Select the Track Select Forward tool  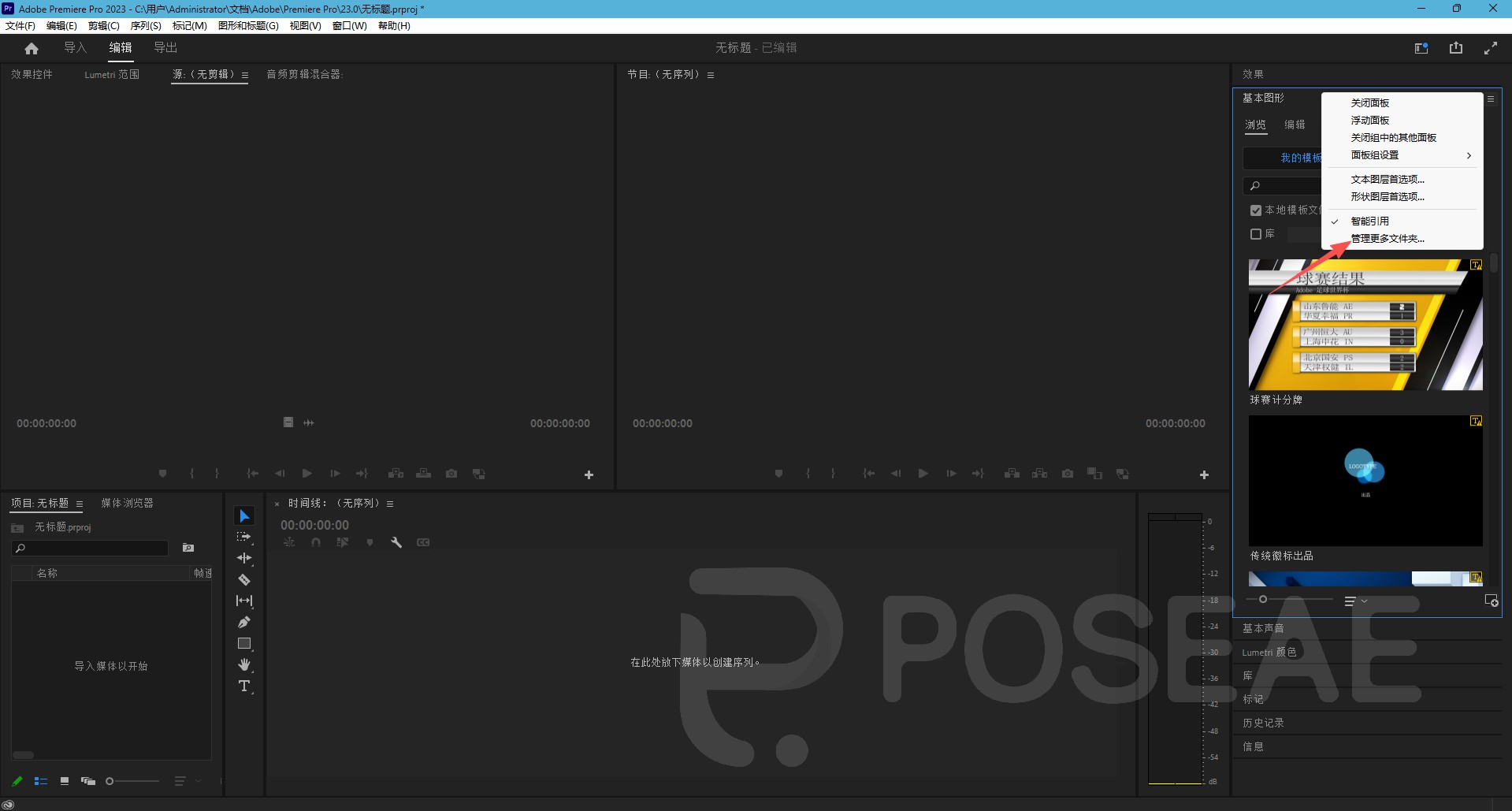pos(244,537)
